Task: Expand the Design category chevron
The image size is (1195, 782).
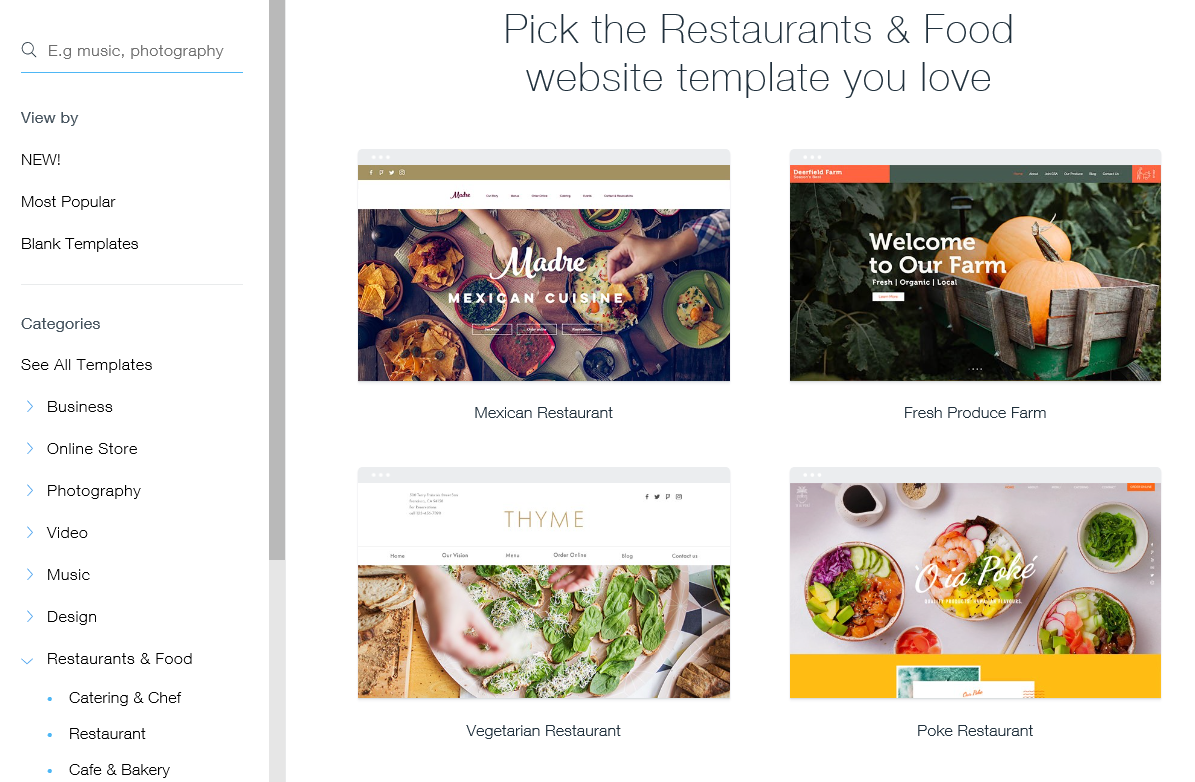Action: (29, 616)
